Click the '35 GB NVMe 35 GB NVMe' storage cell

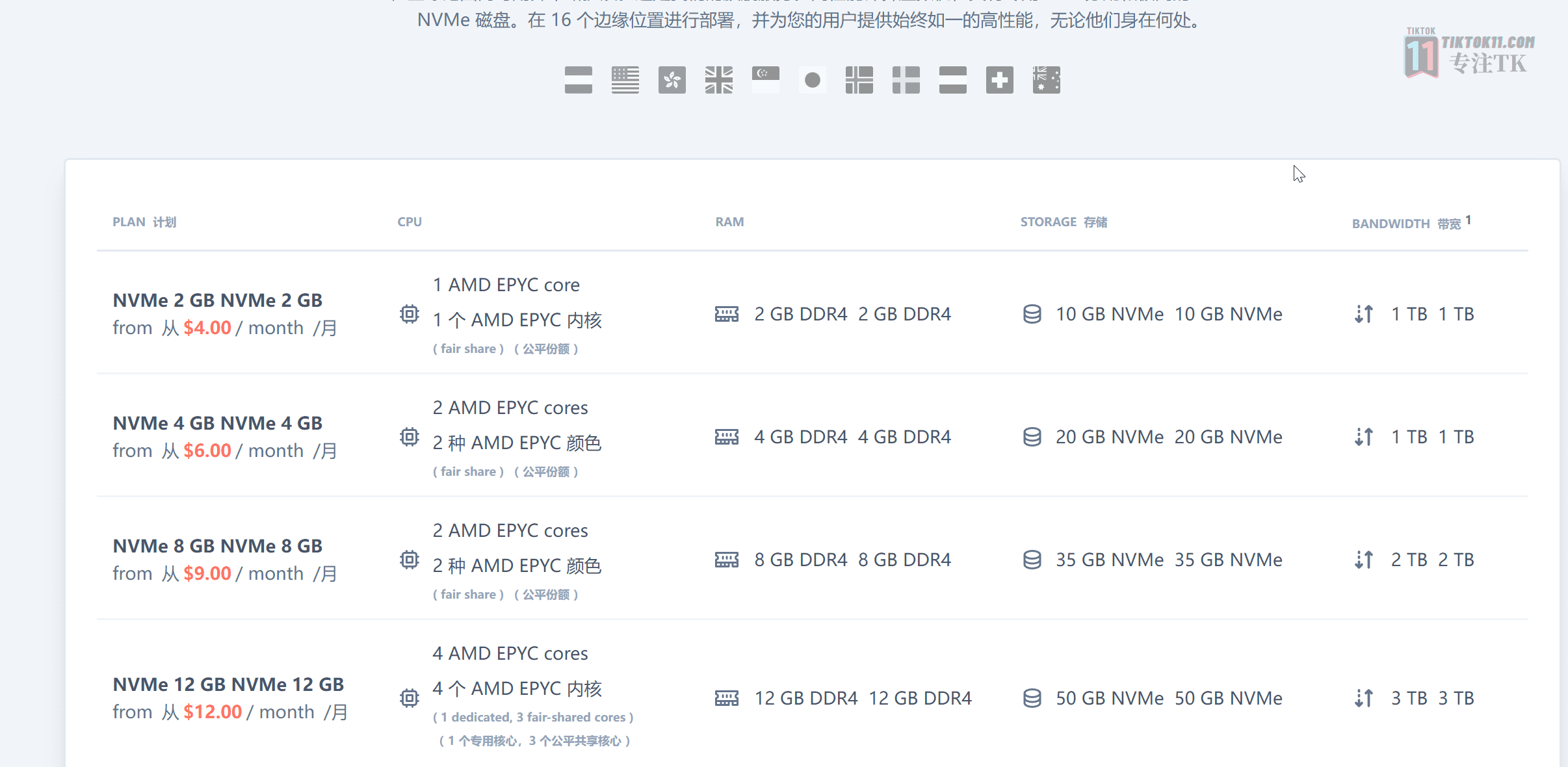point(1169,560)
